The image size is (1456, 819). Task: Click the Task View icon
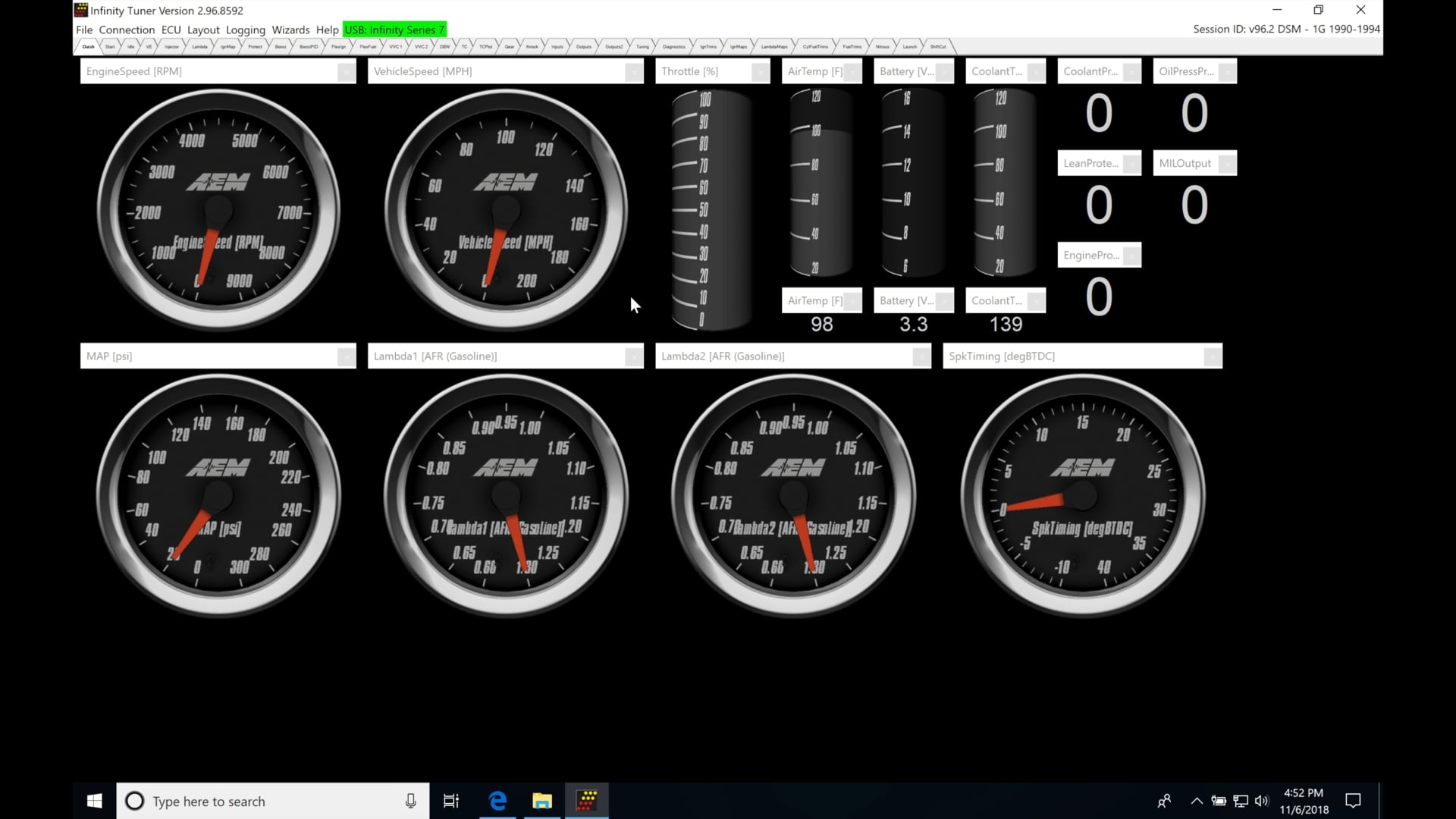pyautogui.click(x=451, y=801)
